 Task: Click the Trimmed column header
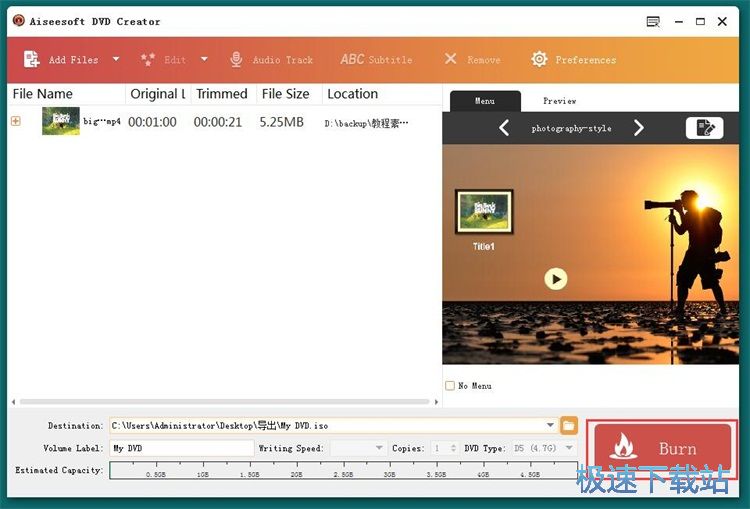tap(223, 94)
